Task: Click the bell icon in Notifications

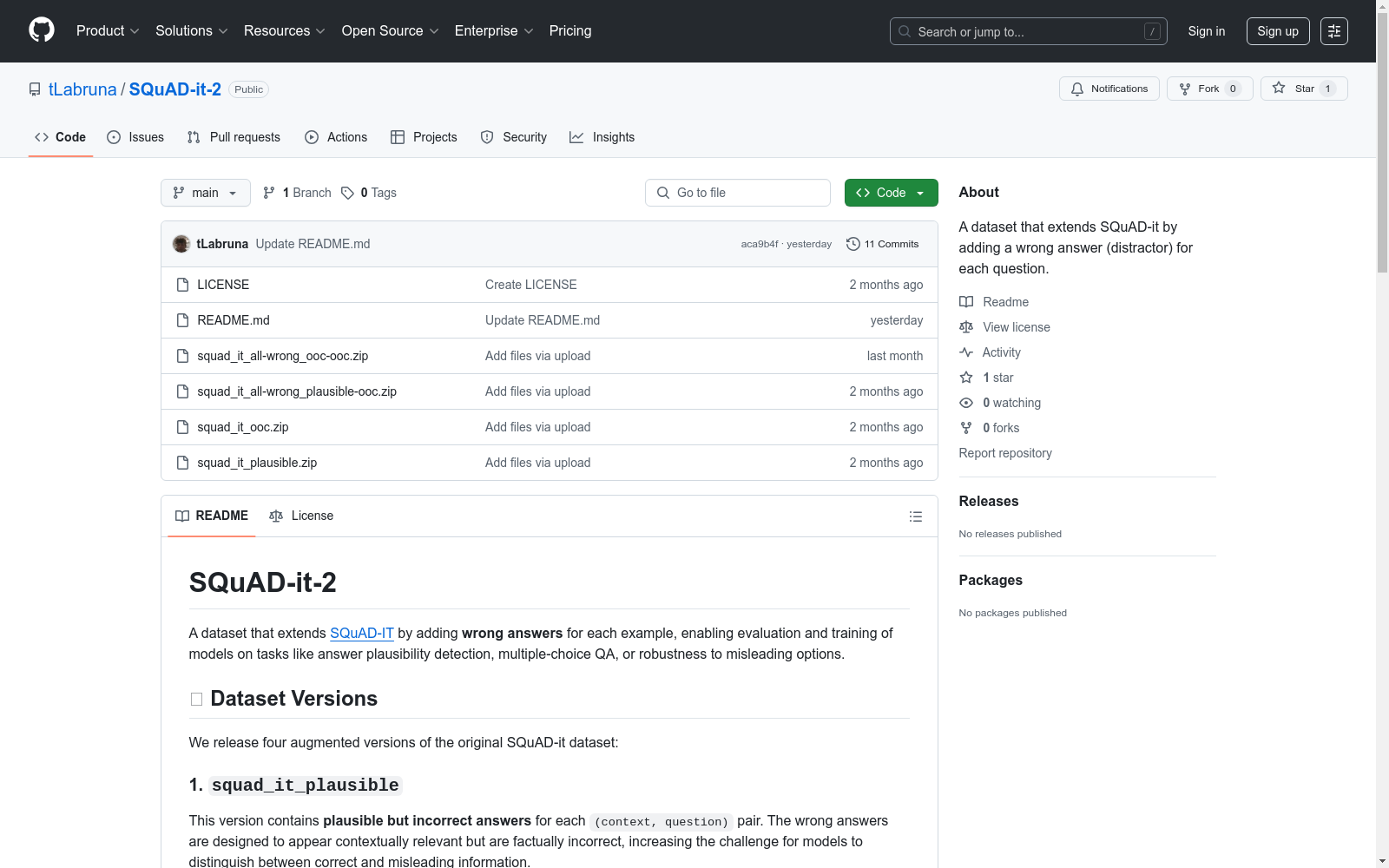Action: 1077,89
